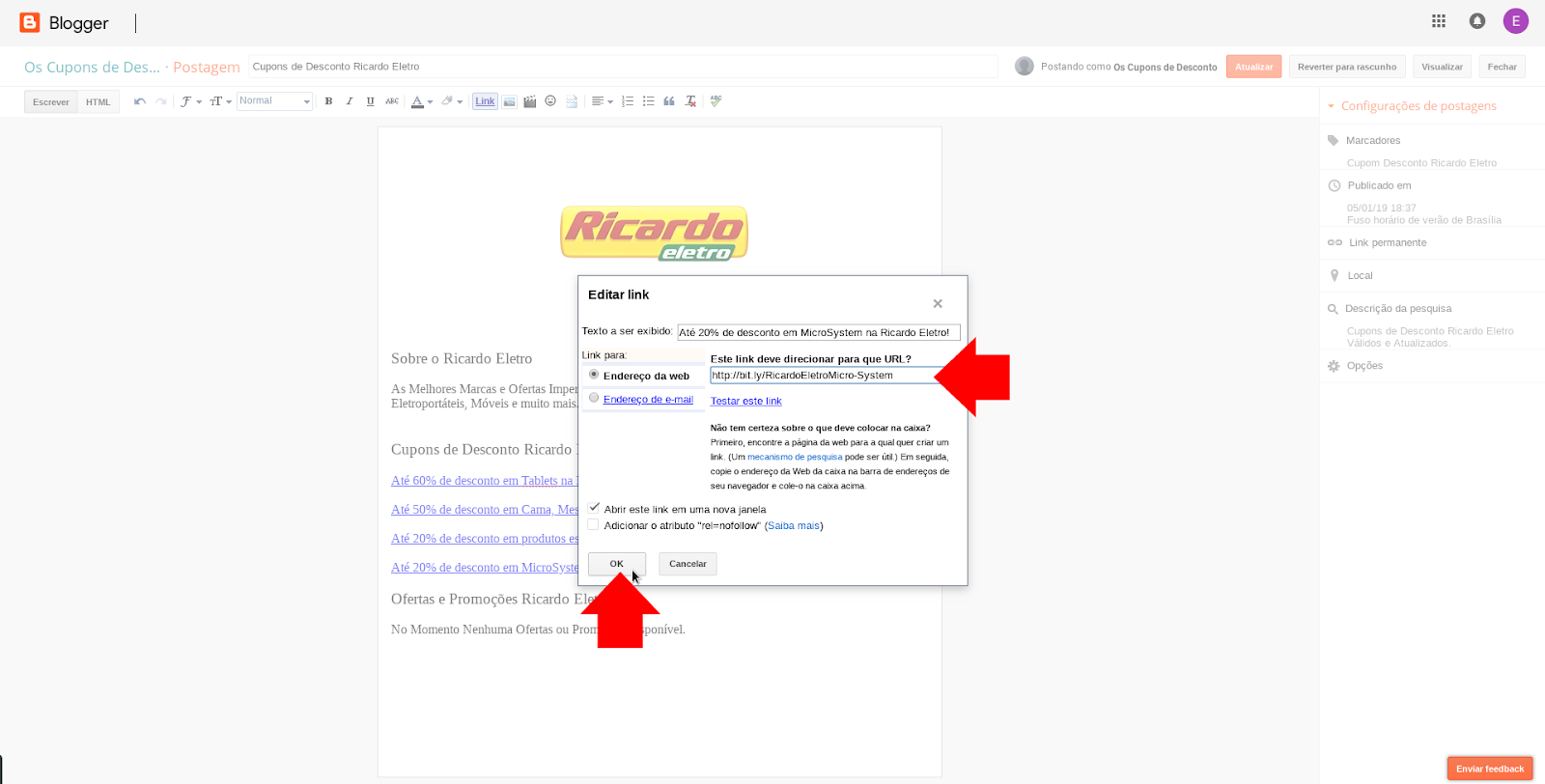This screenshot has width=1545, height=784.
Task: Click Até 20% de desconto em produtos link
Action: point(484,539)
